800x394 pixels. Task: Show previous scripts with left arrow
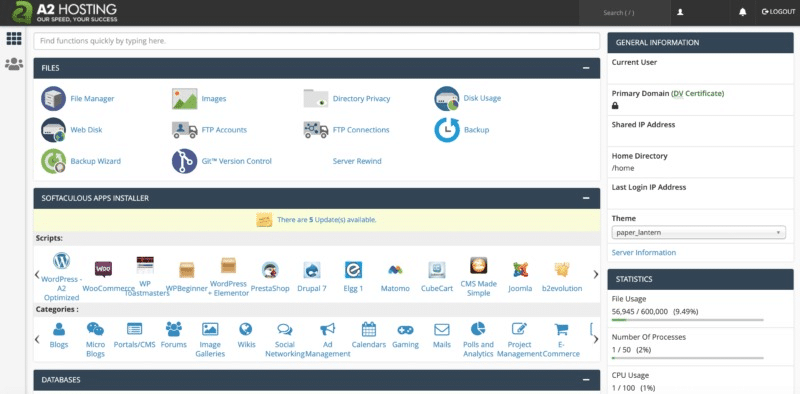pyautogui.click(x=37, y=275)
